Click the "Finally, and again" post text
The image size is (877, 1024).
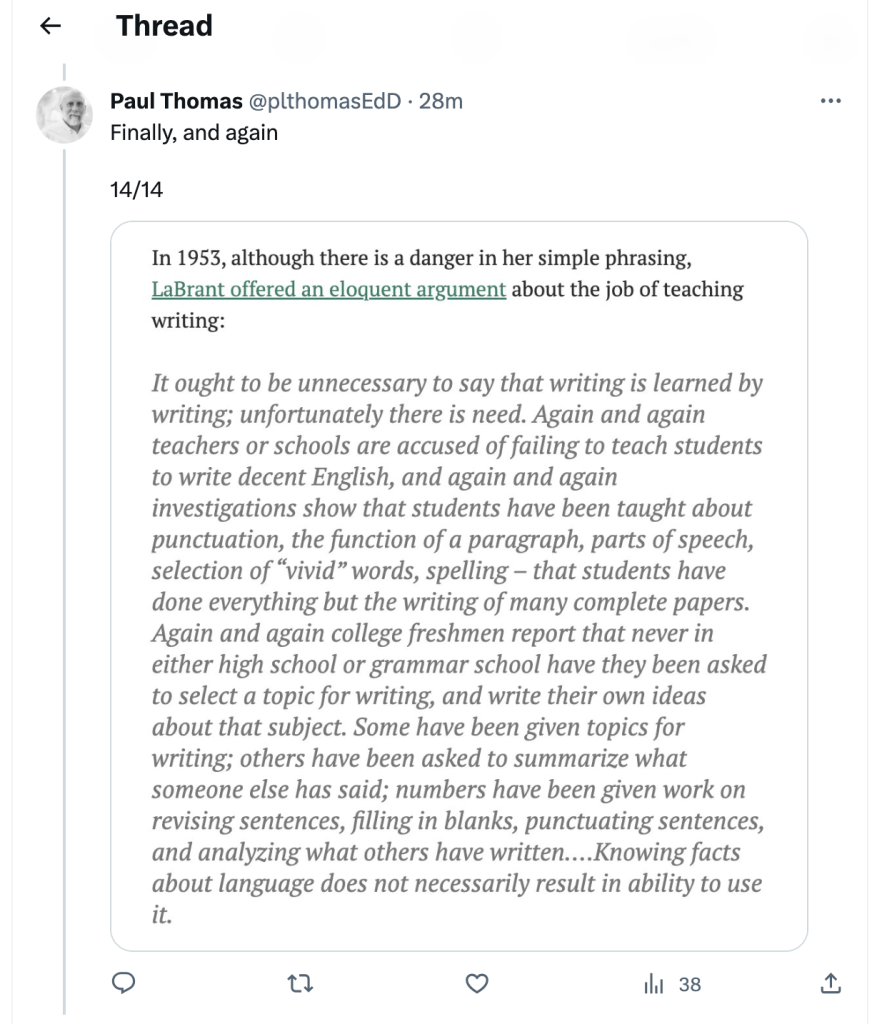click(x=194, y=132)
